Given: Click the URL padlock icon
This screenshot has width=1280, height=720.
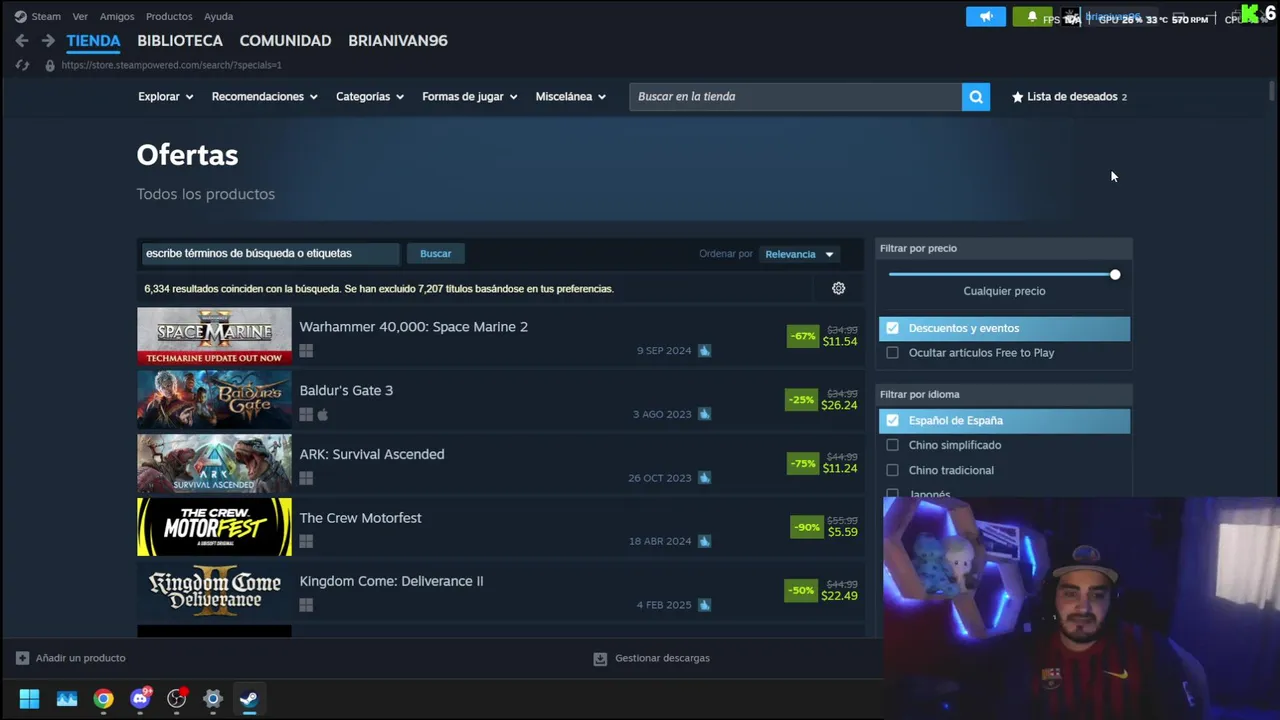Looking at the screenshot, I should click(50, 65).
